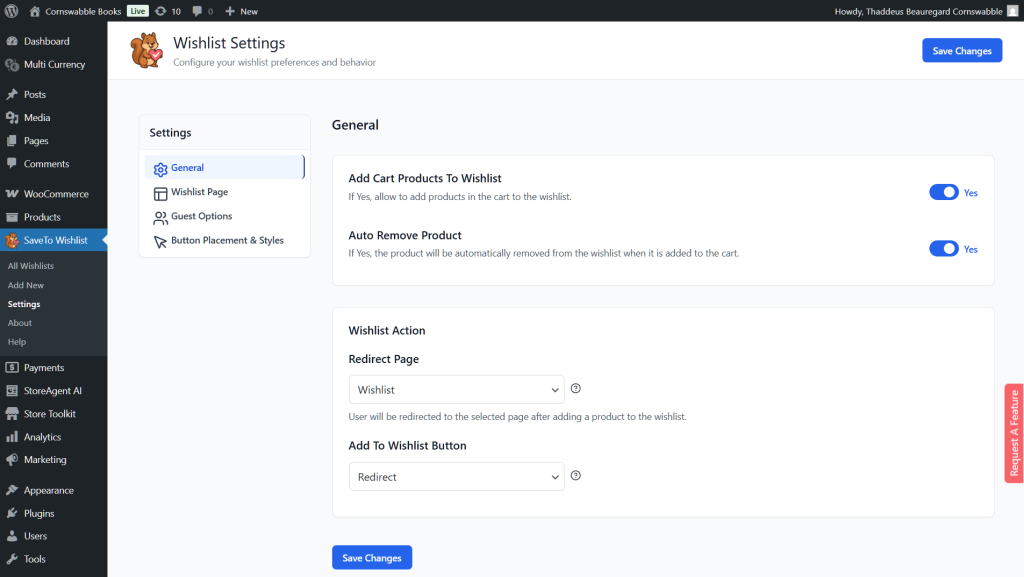Click the people icon beside Guest Options
The height and width of the screenshot is (577, 1024).
(161, 216)
